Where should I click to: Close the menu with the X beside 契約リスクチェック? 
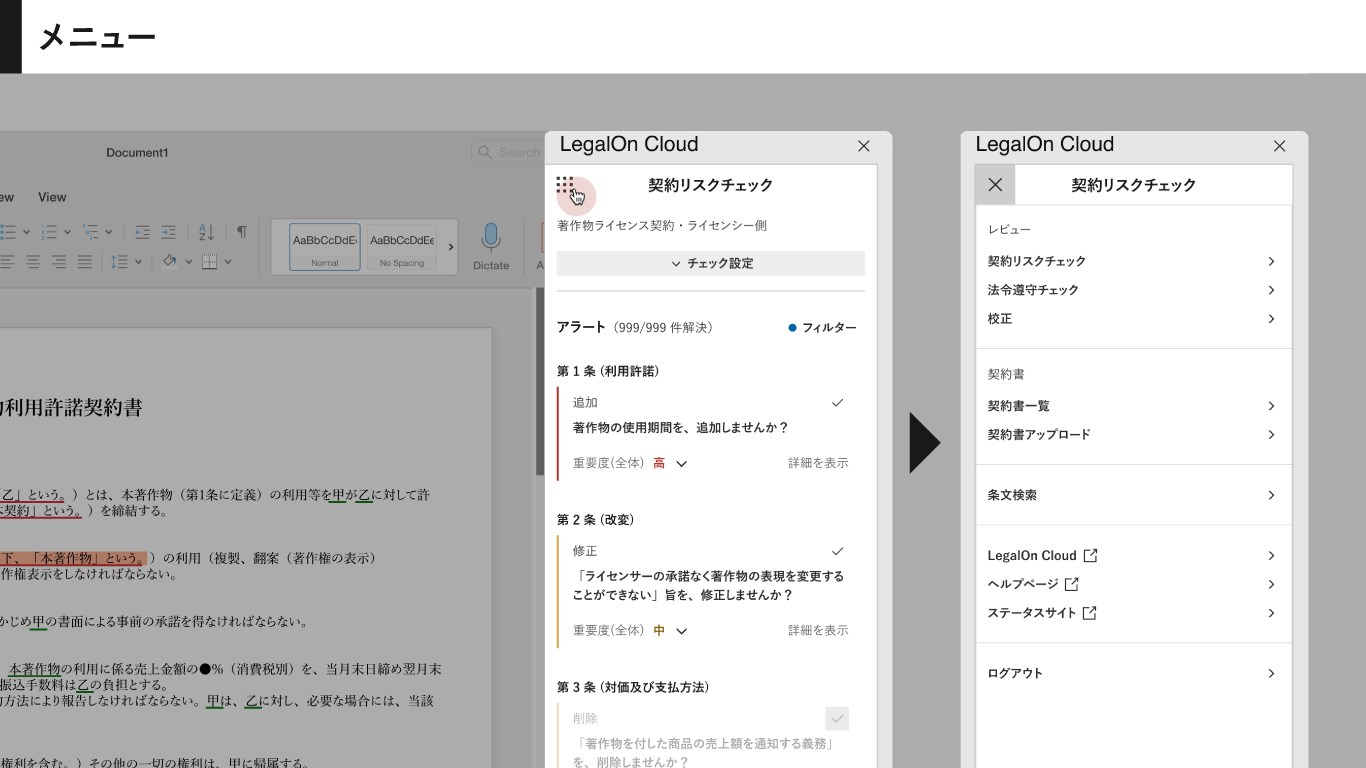995,185
